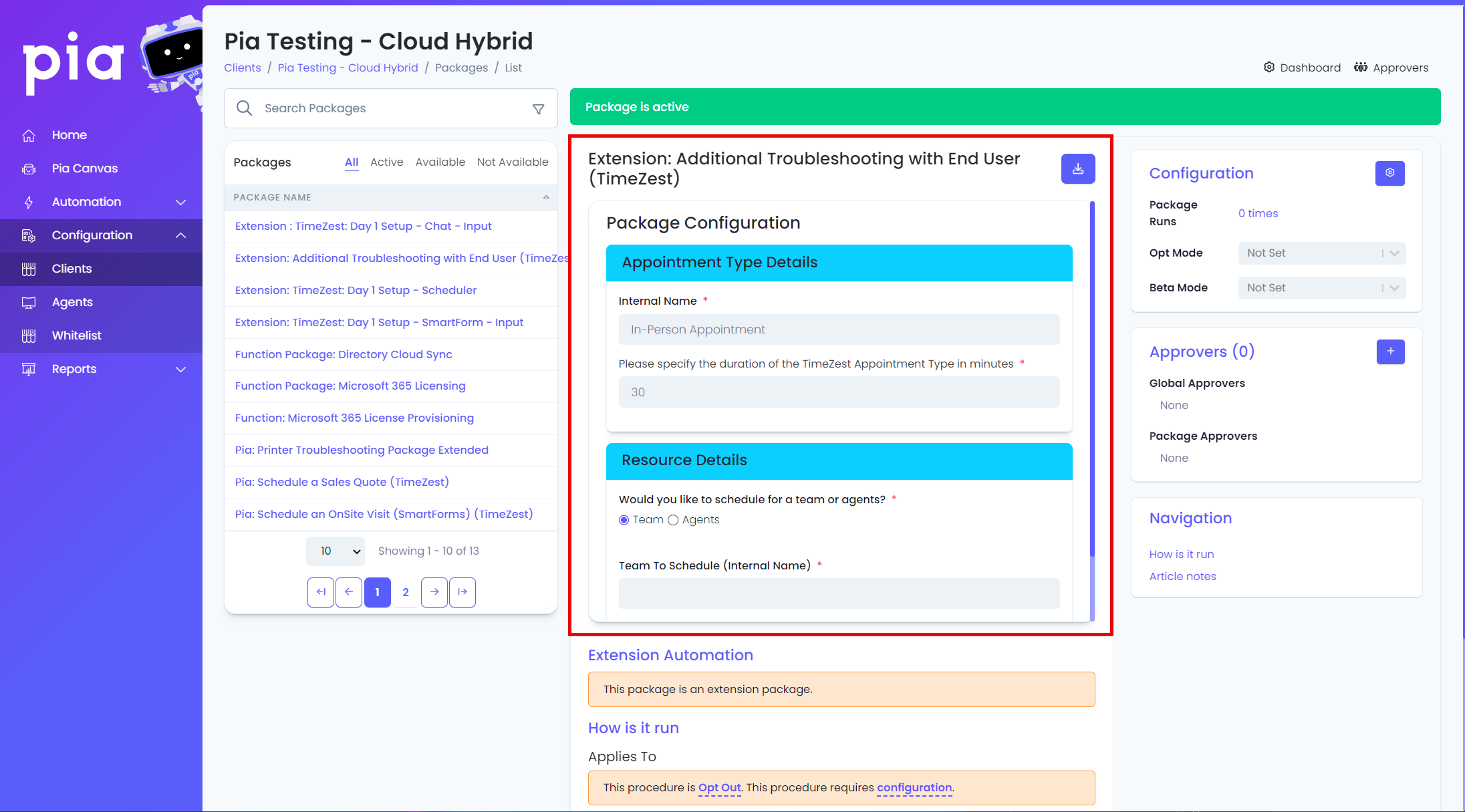Open the Beta Mode dropdown
1465x812 pixels.
[x=1322, y=288]
